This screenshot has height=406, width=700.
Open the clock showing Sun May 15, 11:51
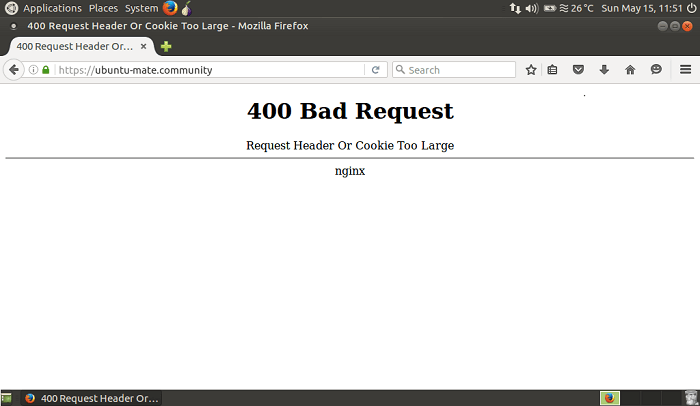coord(642,8)
